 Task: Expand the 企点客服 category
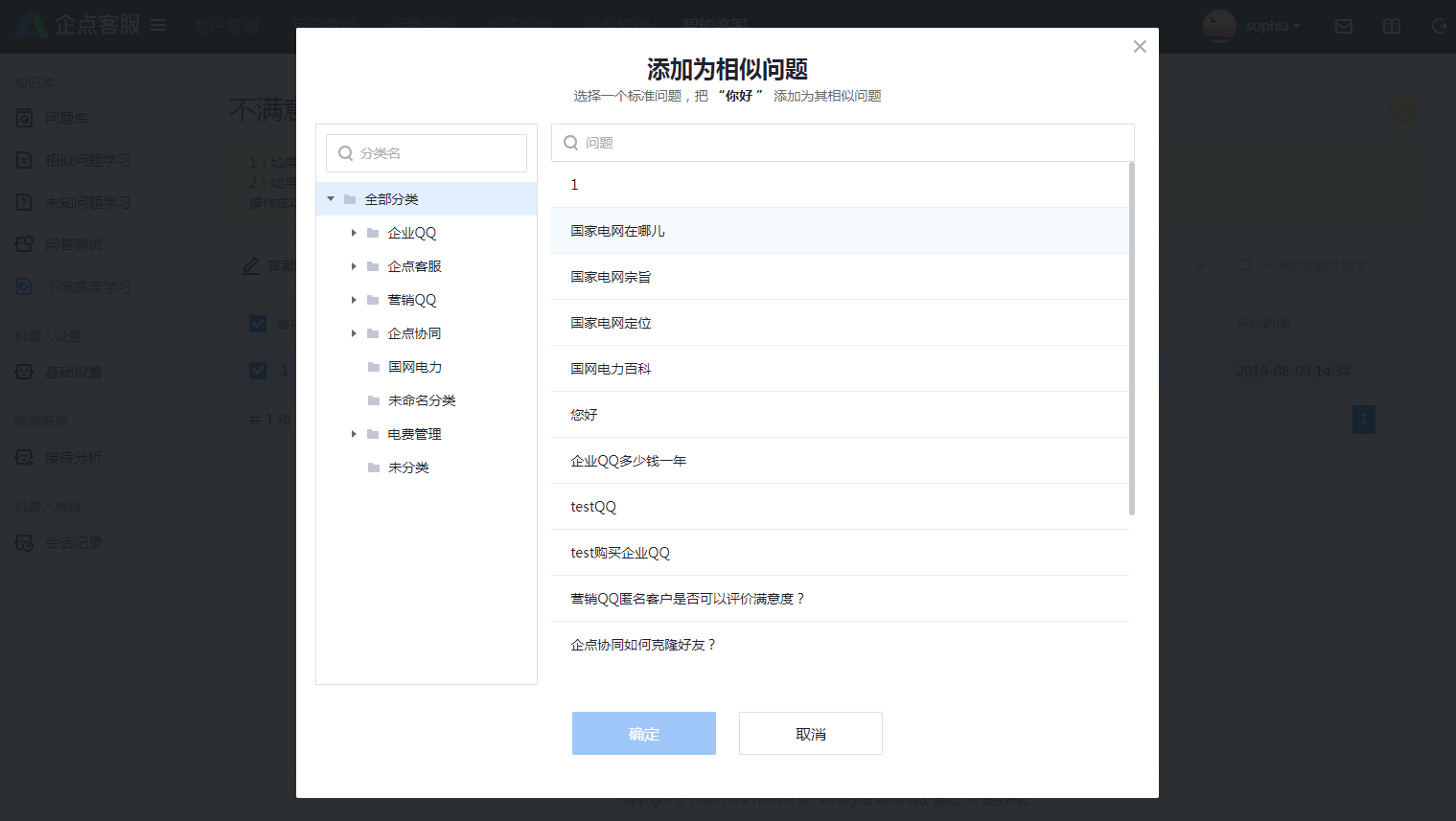[354, 266]
